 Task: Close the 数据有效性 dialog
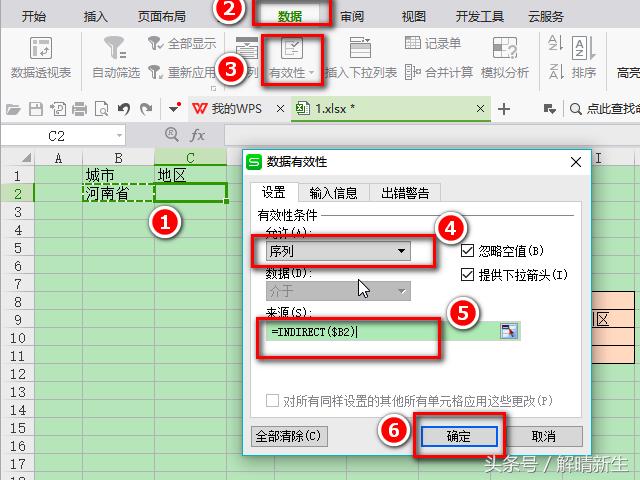(576, 162)
